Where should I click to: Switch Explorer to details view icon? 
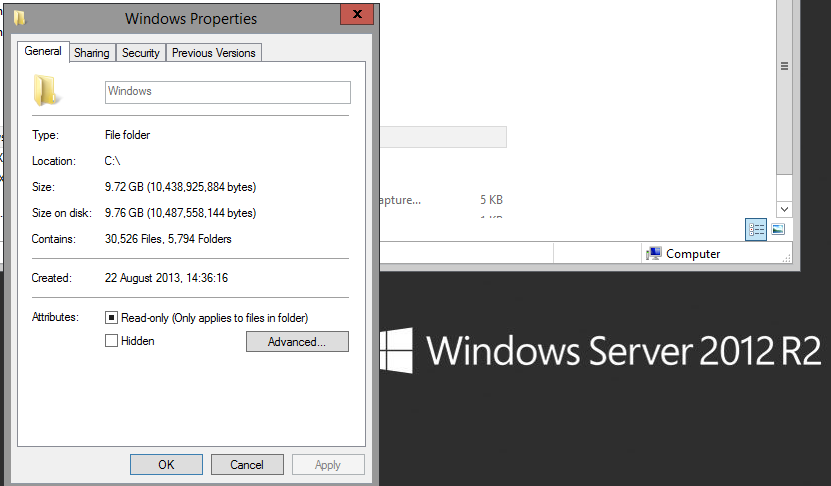[x=756, y=229]
